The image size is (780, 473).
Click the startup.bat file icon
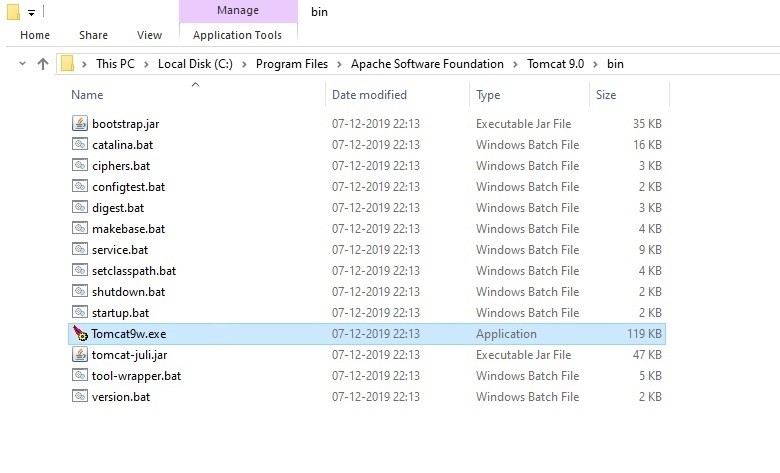pos(80,312)
